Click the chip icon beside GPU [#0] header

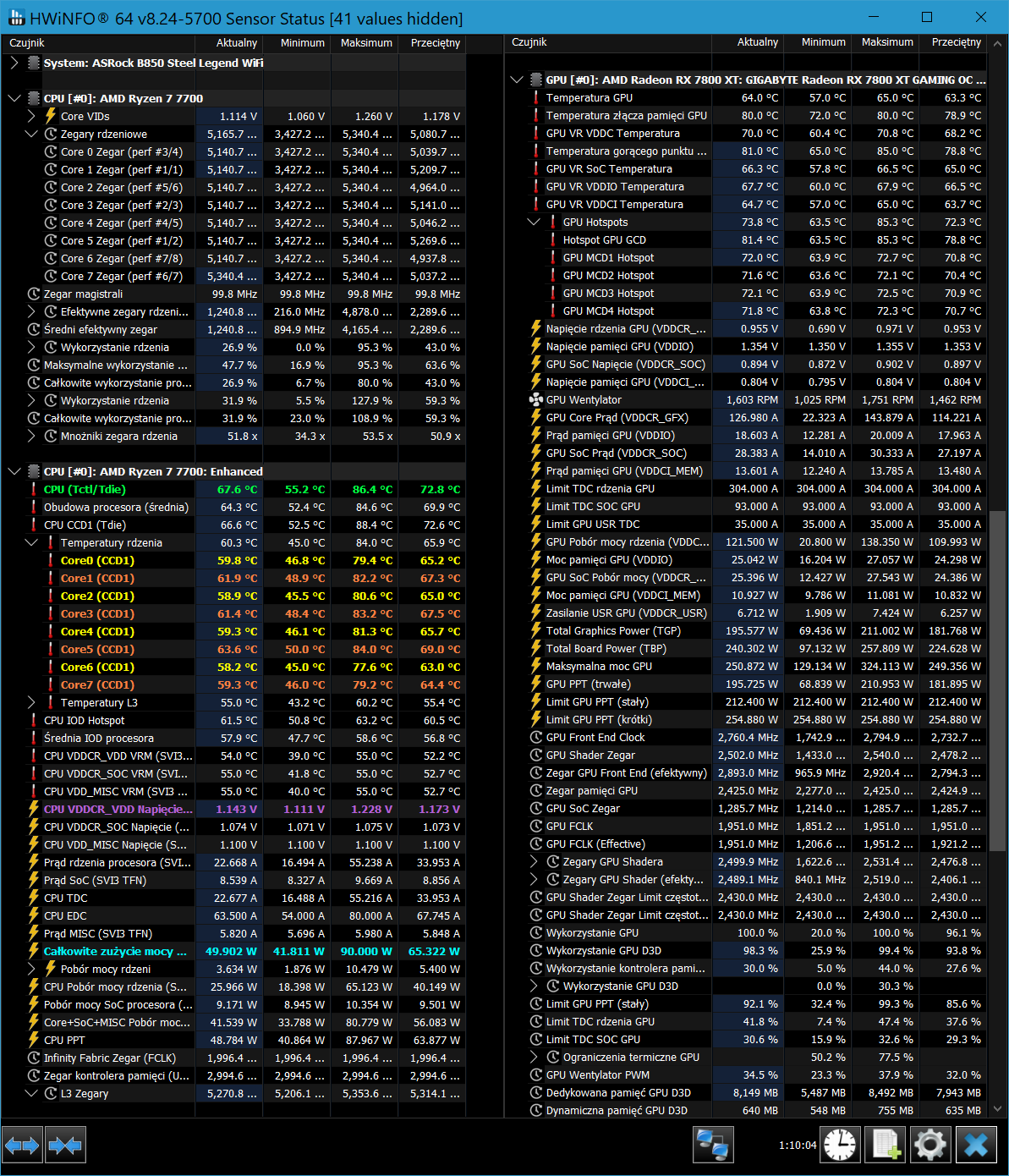(536, 80)
